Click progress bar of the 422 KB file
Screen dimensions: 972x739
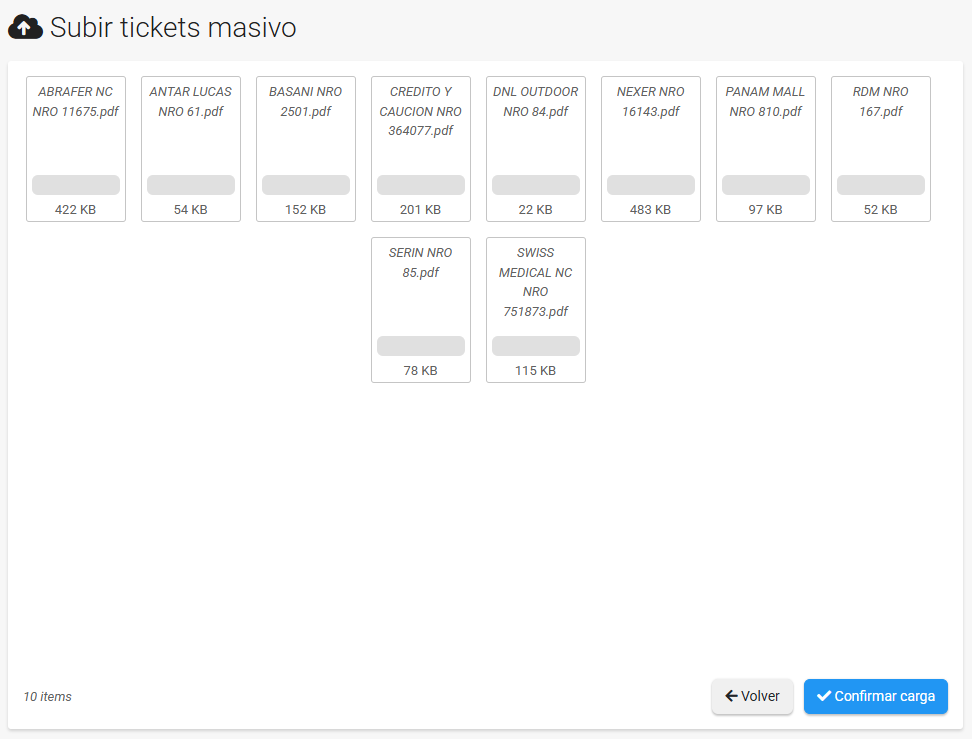tap(76, 185)
